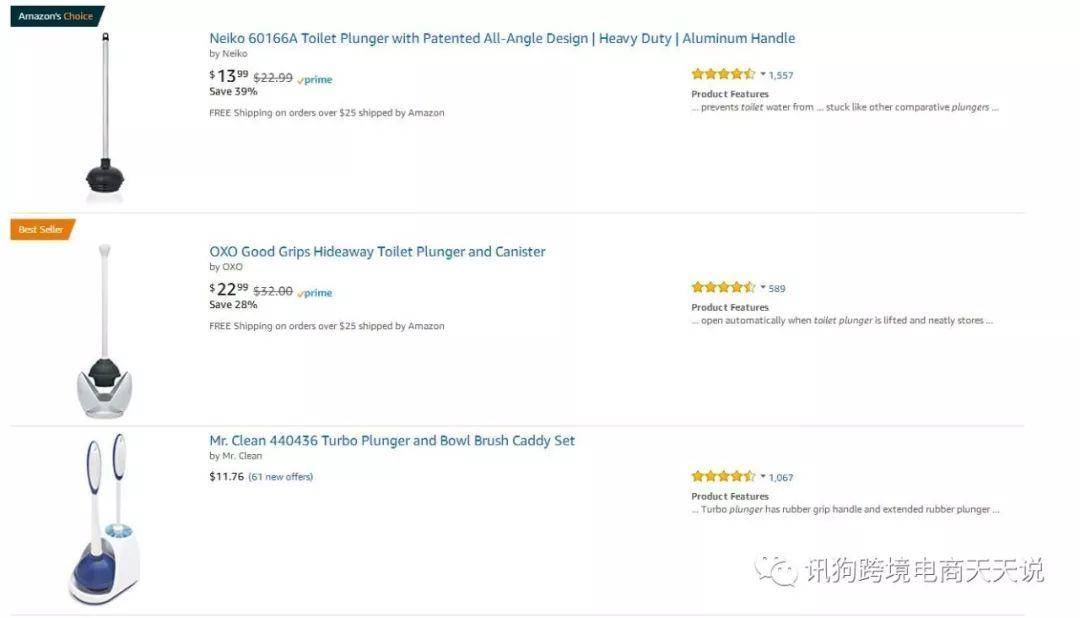1080x618 pixels.
Task: Open the Neiko 60166A Toilet Plunger title link
Action: coord(502,39)
